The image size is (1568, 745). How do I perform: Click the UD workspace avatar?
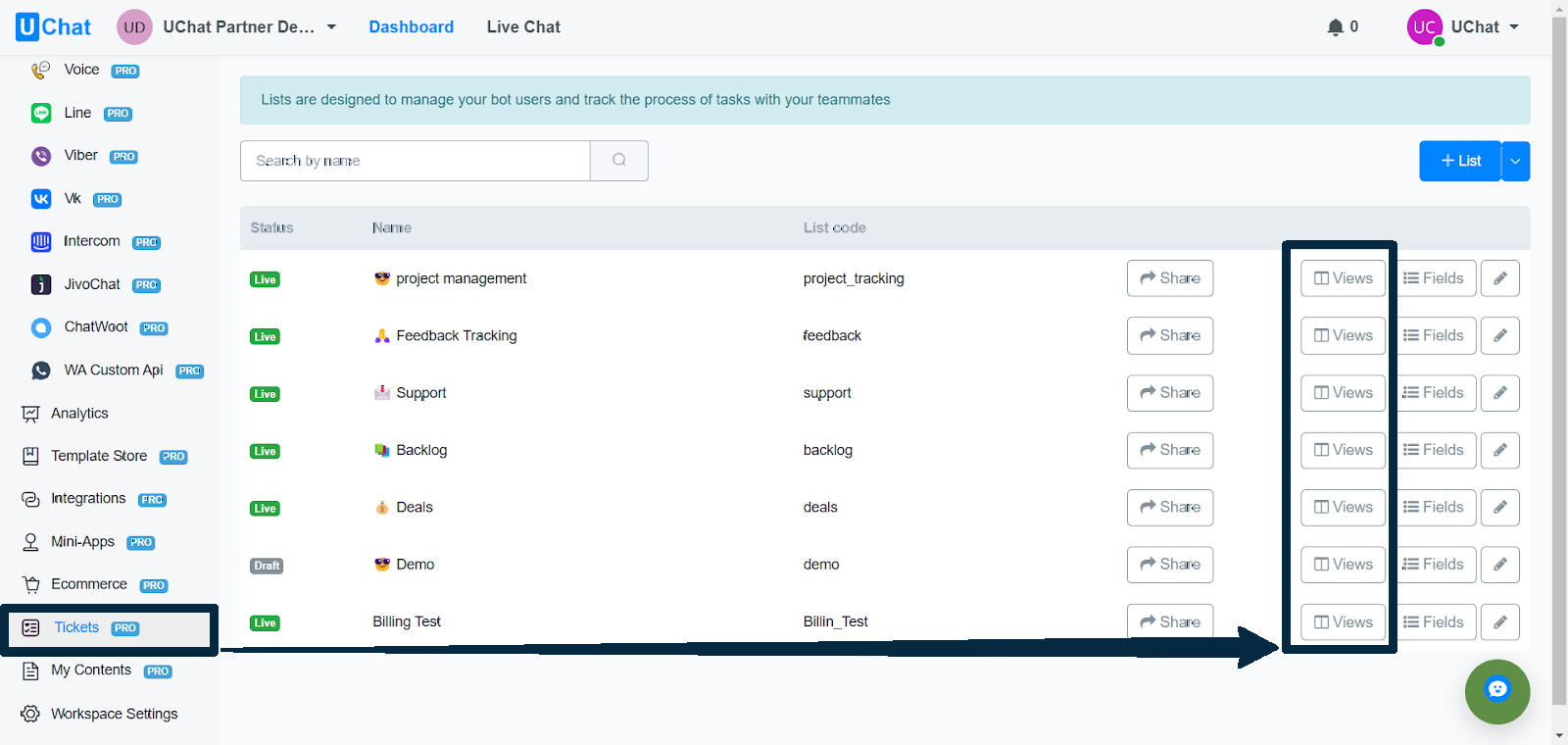[x=134, y=26]
